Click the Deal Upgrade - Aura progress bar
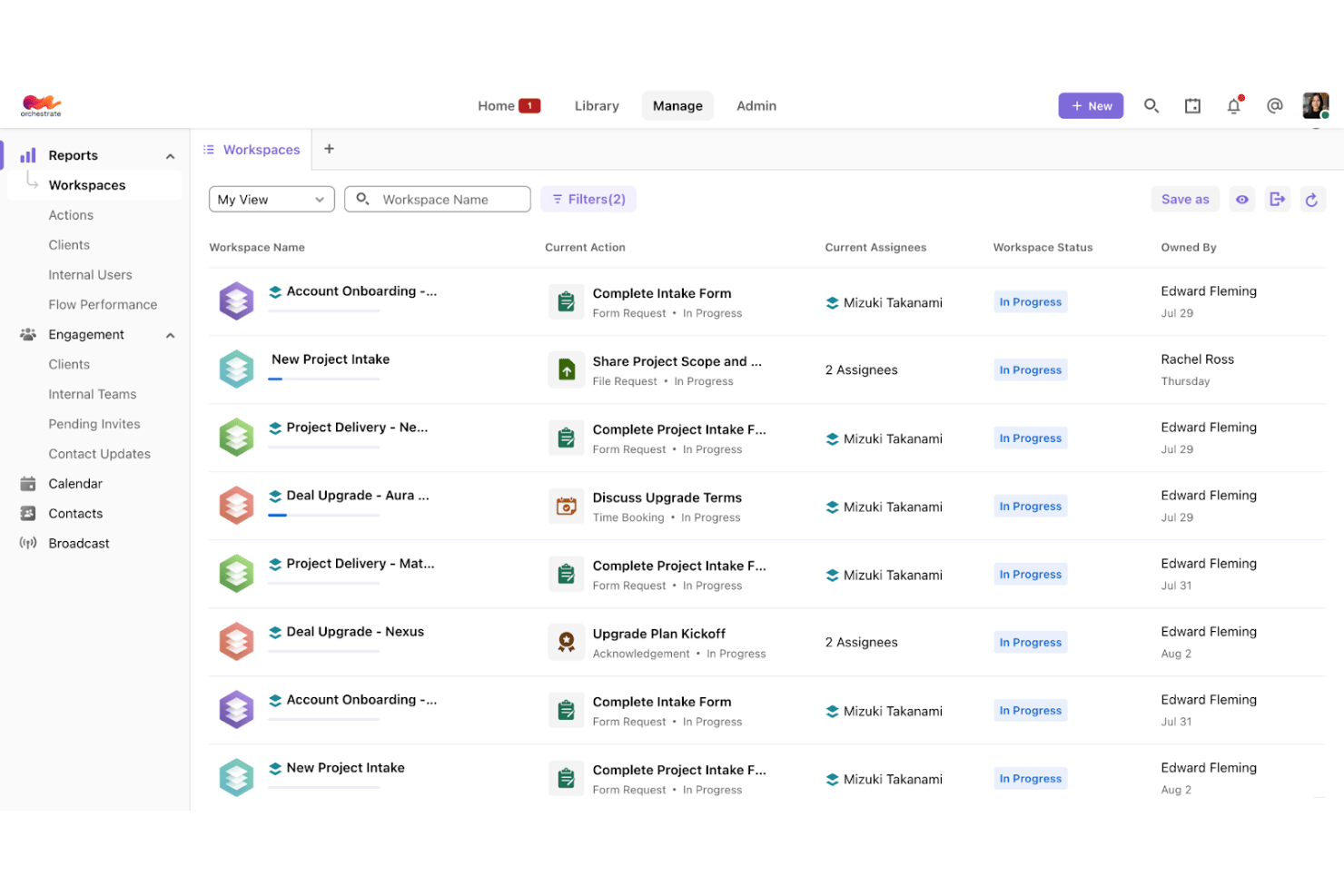Image resolution: width=1344 pixels, height=896 pixels. 323,515
